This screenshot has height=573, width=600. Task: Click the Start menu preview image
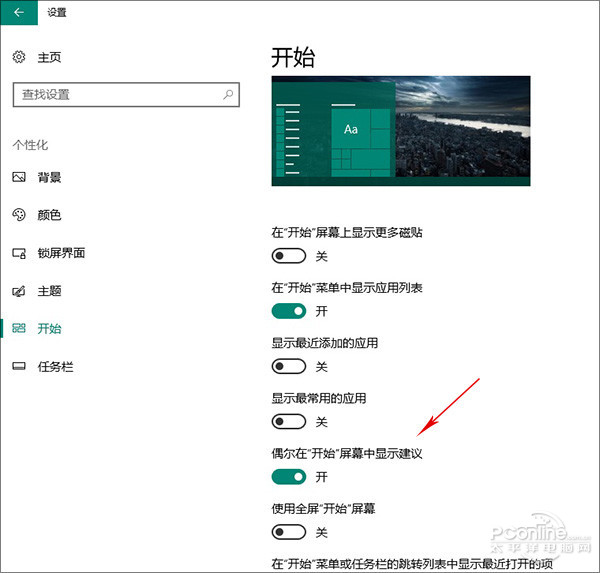[401, 131]
